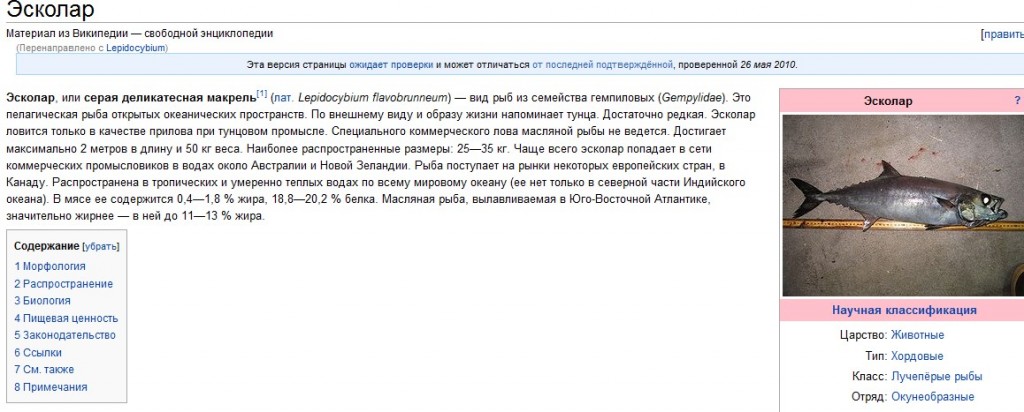Click footnote reference [1]
This screenshot has height=412, width=1024.
(x=261, y=94)
